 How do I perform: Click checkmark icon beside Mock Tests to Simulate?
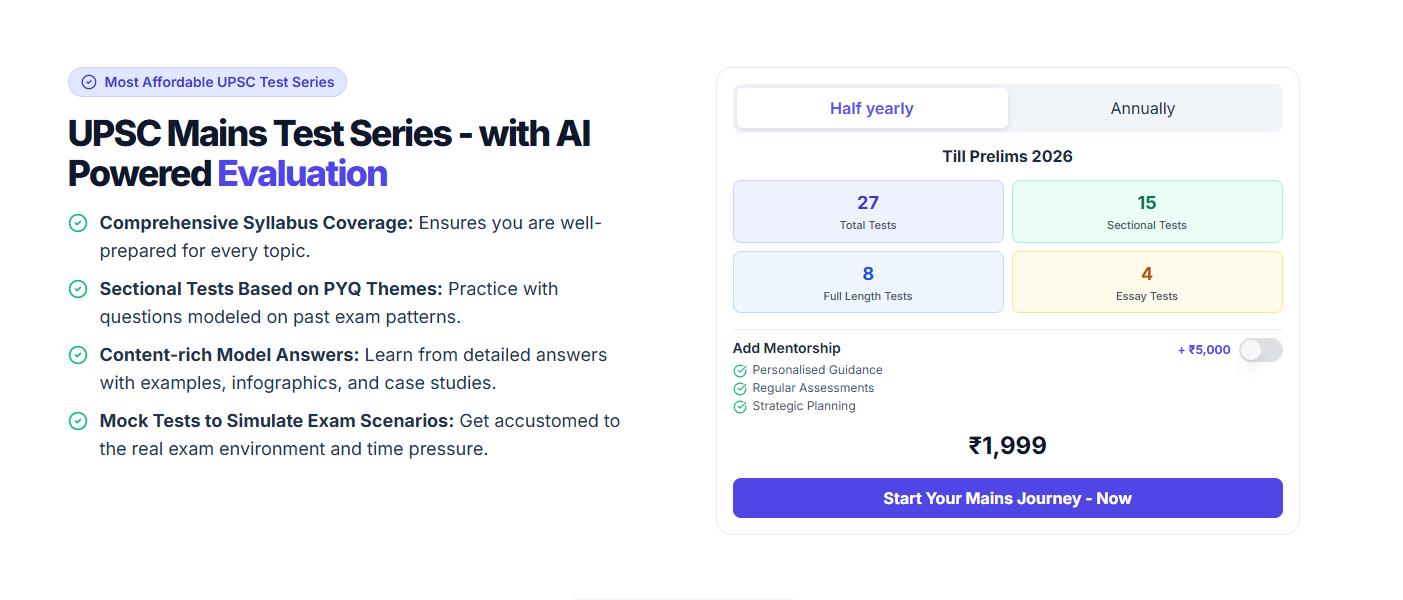[78, 421]
